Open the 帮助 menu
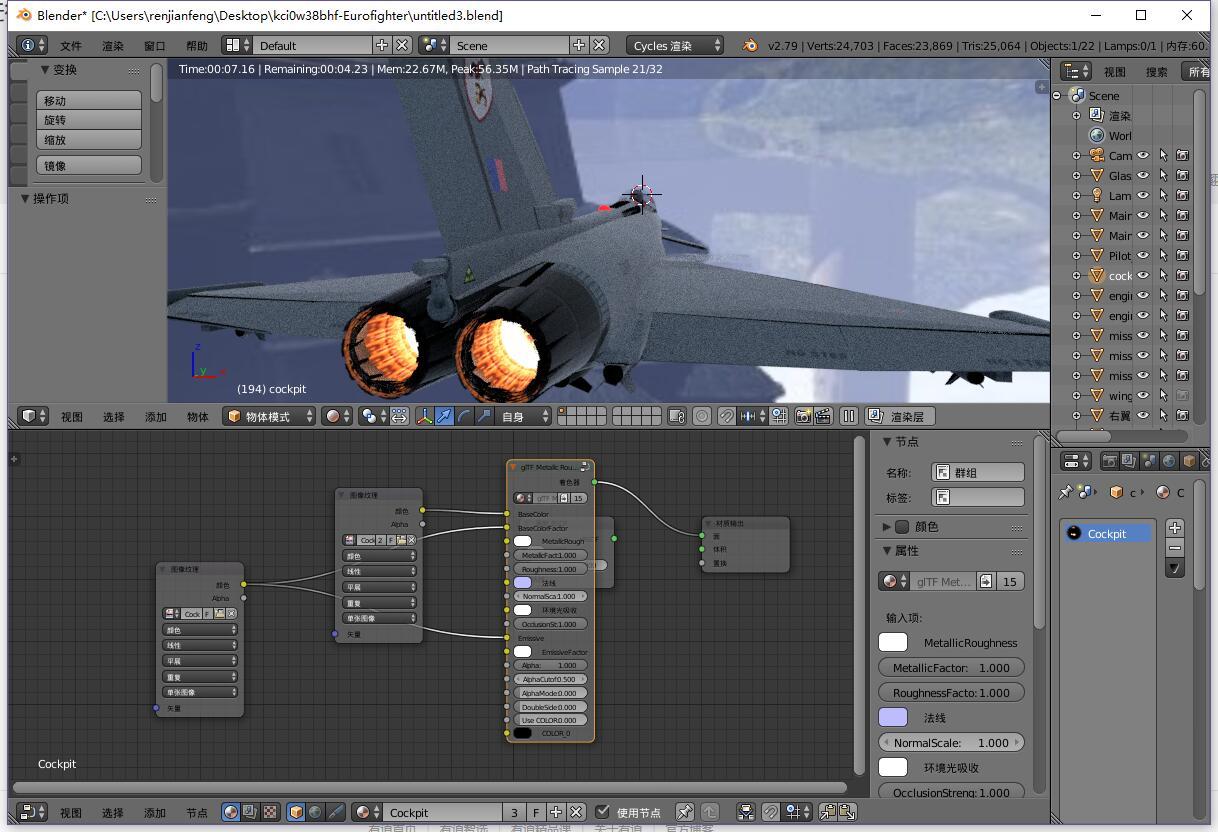Viewport: 1218px width, 832px height. click(197, 46)
